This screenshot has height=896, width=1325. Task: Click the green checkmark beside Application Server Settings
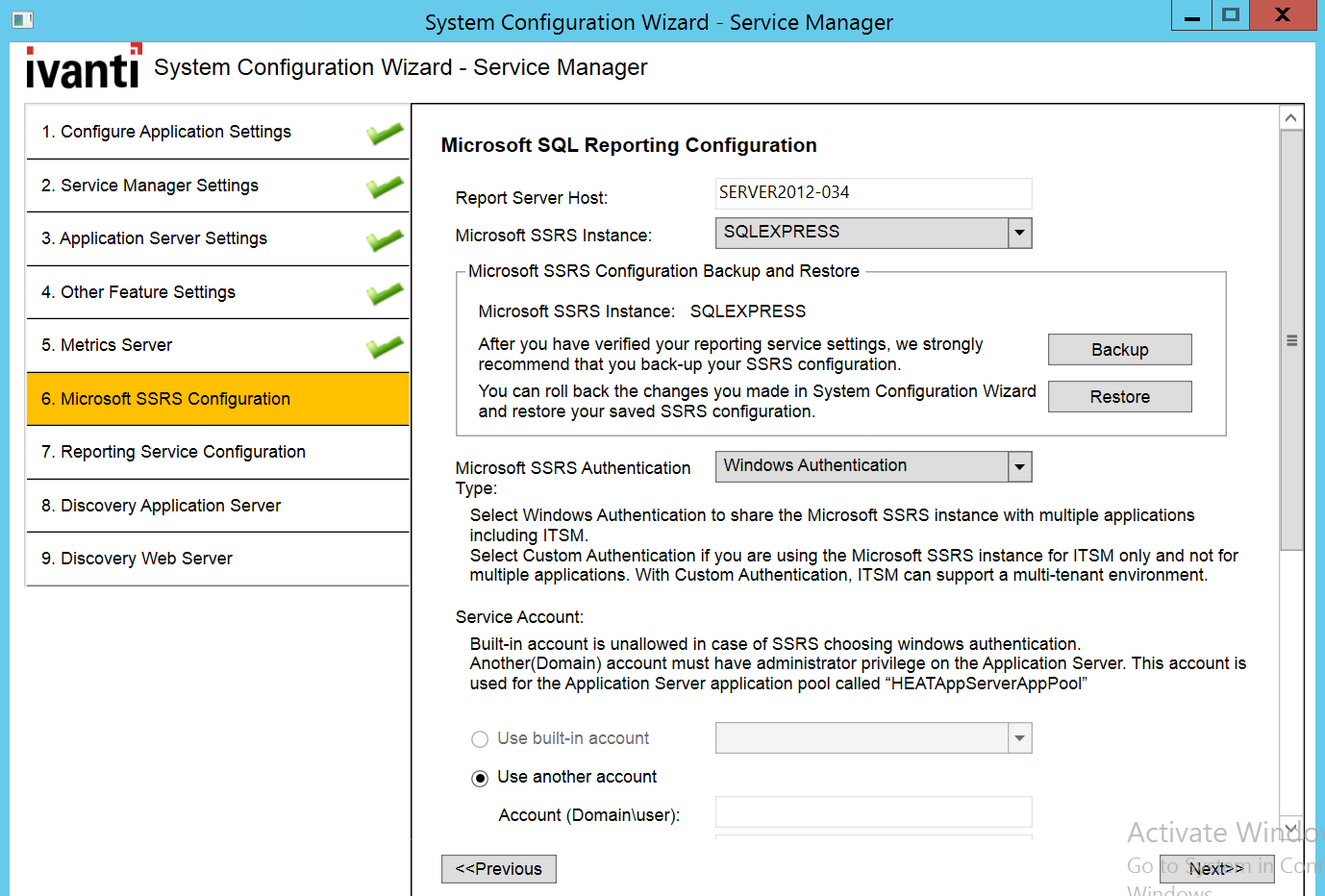coord(385,239)
